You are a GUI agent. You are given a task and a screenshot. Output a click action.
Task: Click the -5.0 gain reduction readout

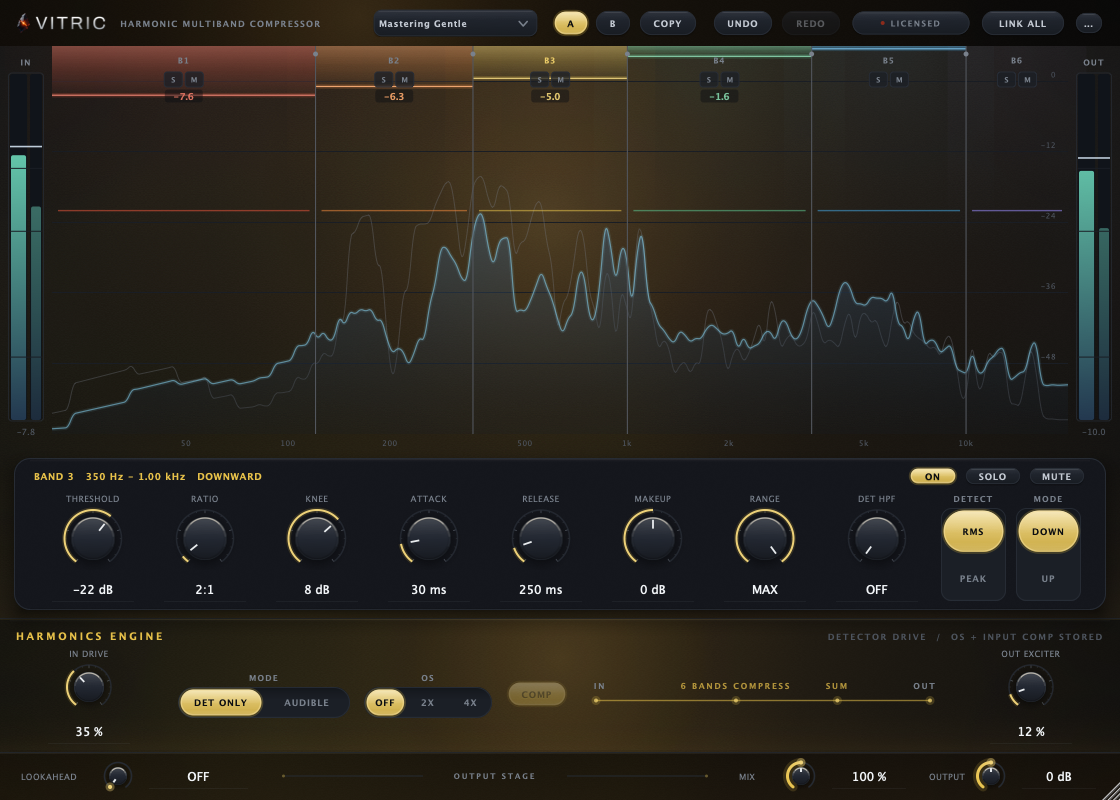tap(550, 96)
